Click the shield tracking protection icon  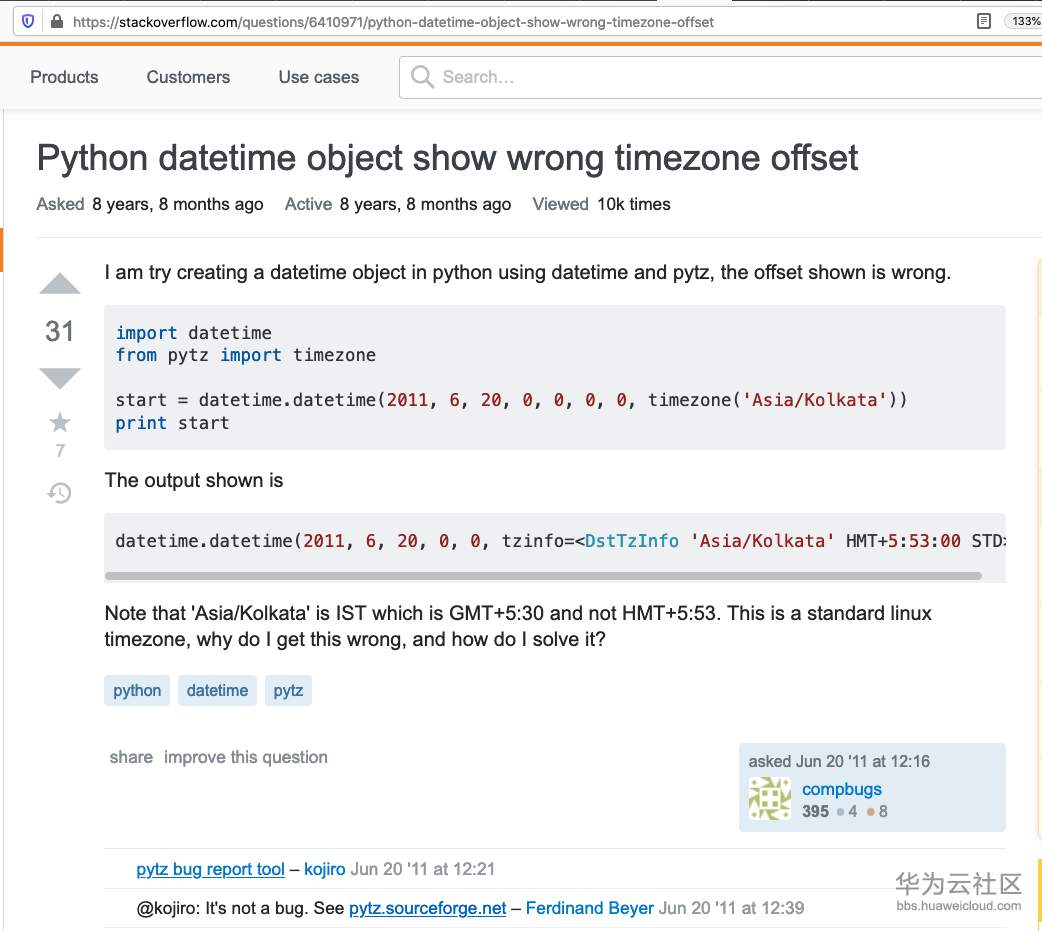coord(28,21)
